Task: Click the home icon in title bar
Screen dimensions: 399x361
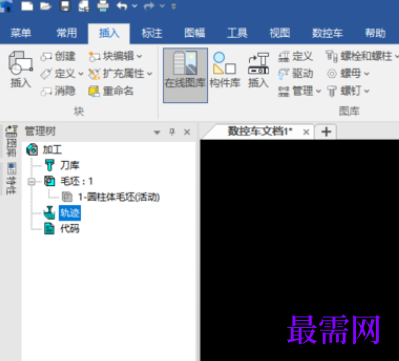Action: click(x=7, y=6)
